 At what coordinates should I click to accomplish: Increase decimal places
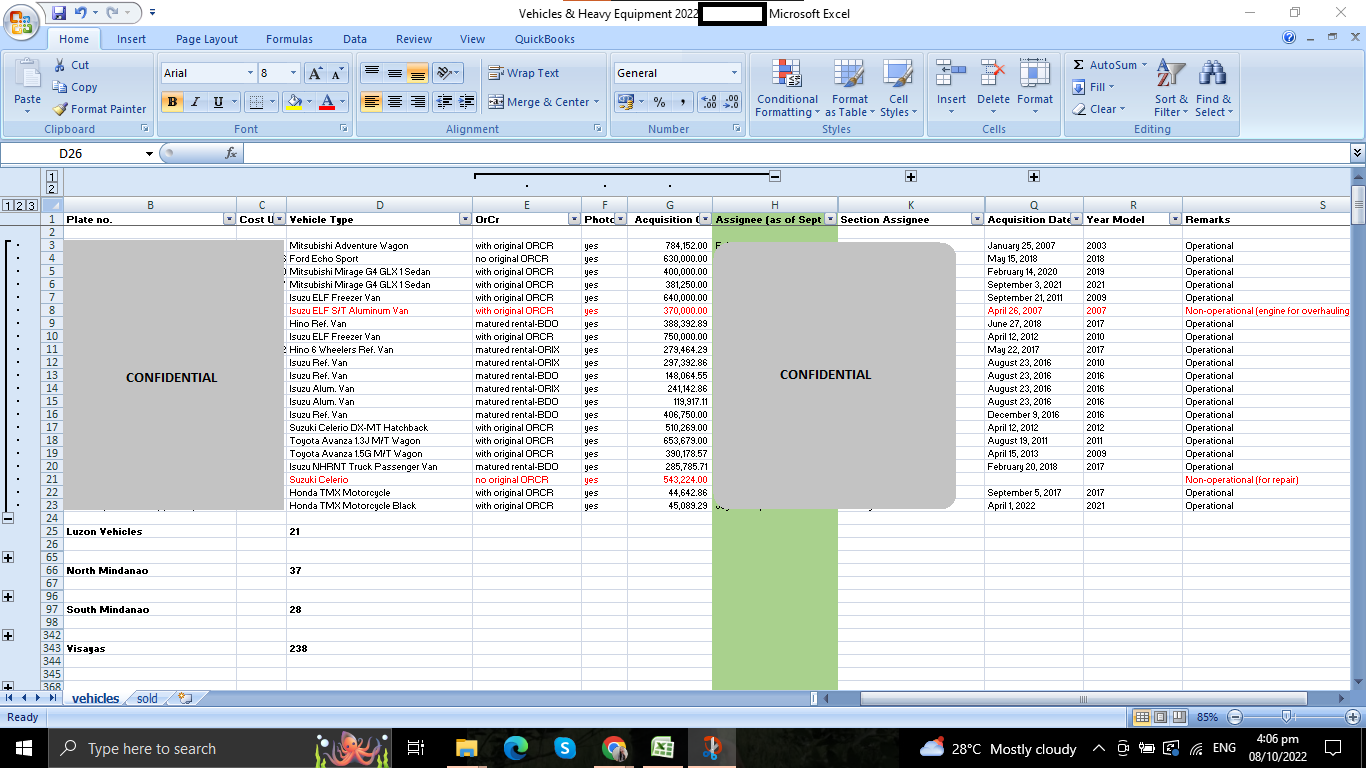pyautogui.click(x=708, y=102)
